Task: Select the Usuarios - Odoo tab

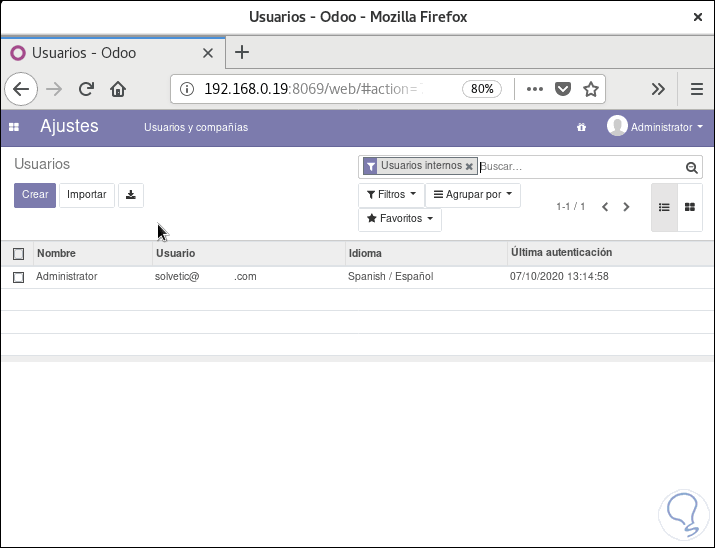Action: pyautogui.click(x=113, y=53)
